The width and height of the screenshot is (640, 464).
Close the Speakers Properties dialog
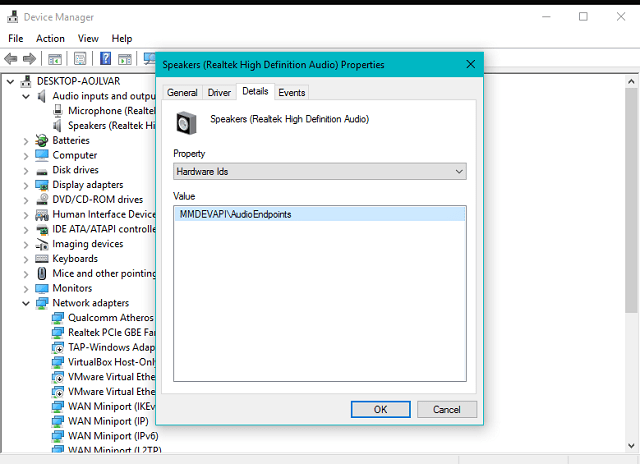(471, 64)
